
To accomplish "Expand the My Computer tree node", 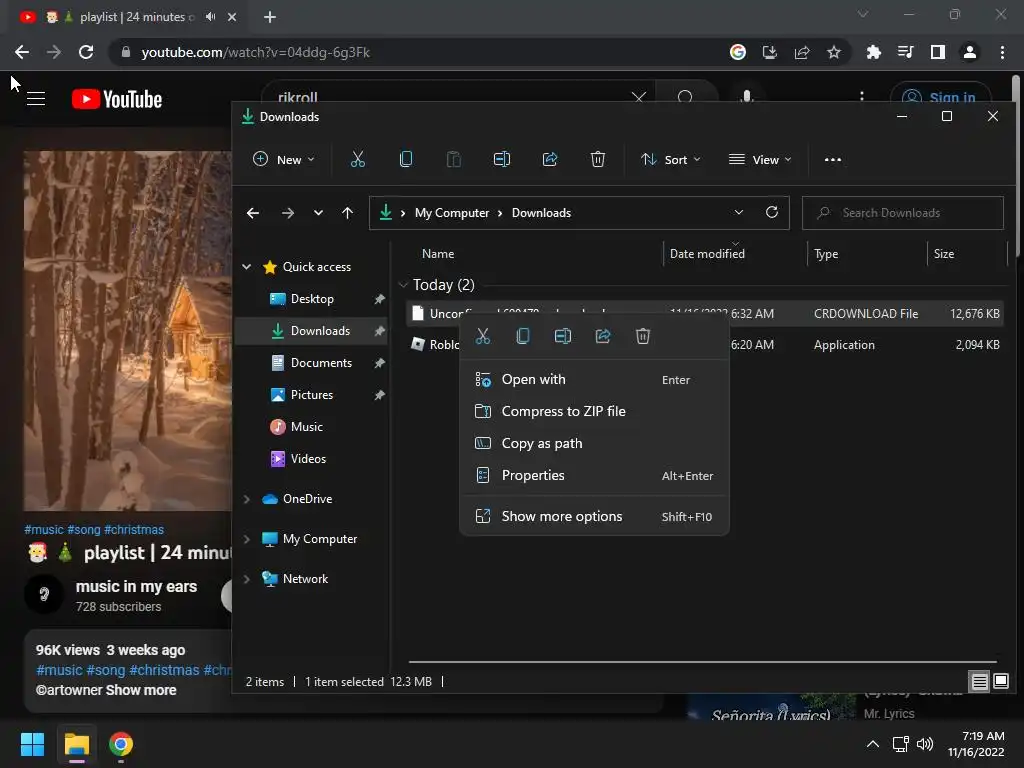I will click(x=247, y=539).
